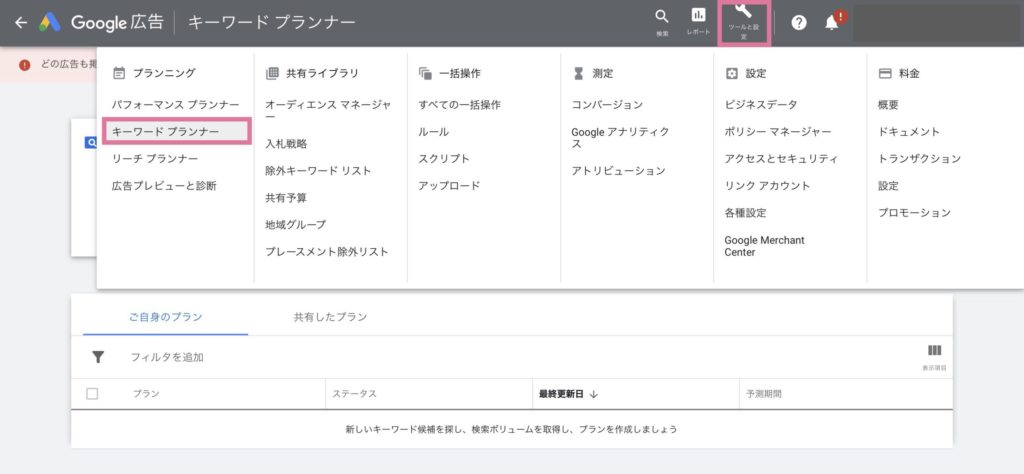Open ドキュメント under 料金
The width and height of the screenshot is (1024, 474).
909,131
